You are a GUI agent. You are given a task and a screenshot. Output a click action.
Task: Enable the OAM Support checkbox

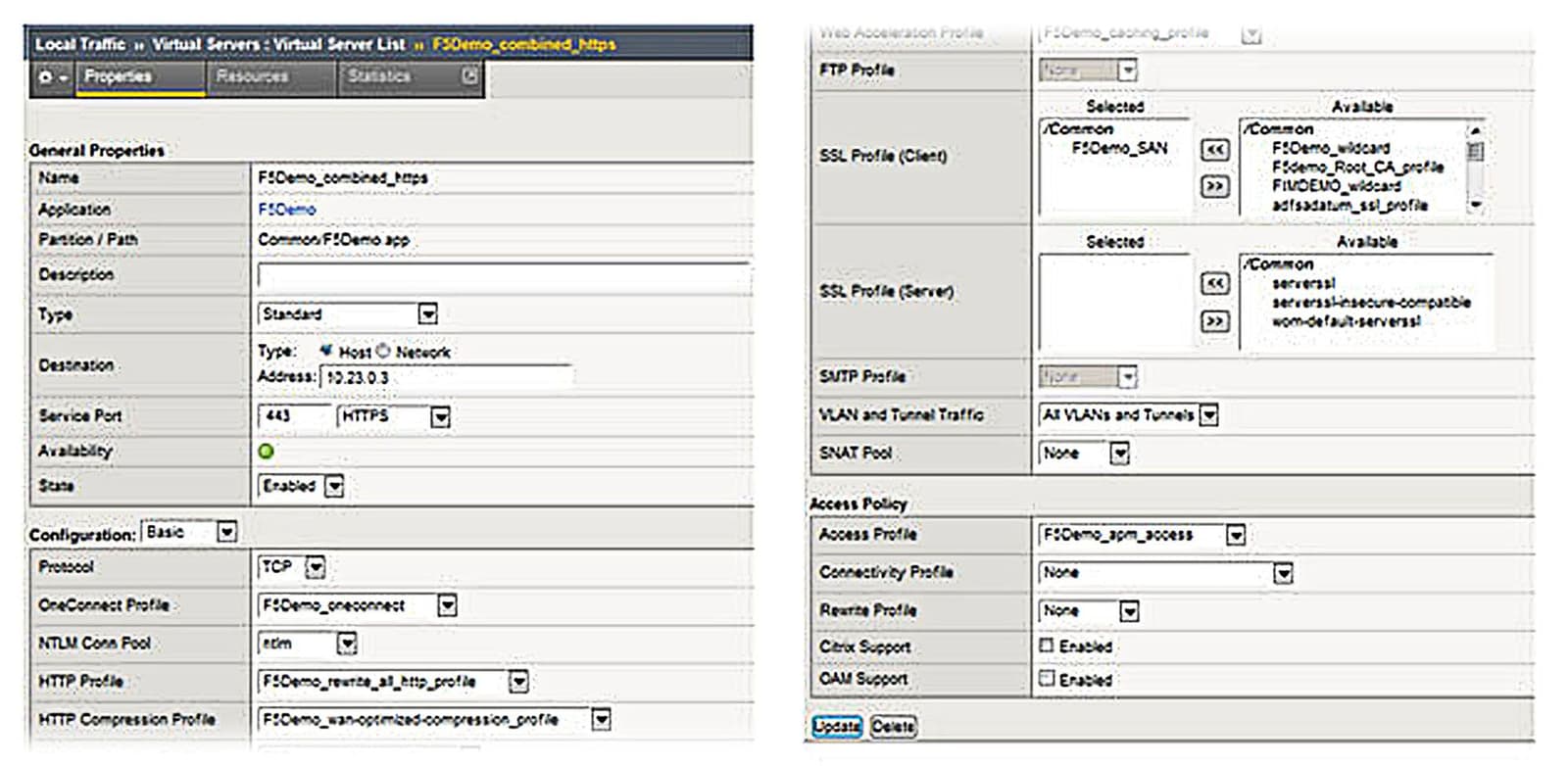point(1047,678)
